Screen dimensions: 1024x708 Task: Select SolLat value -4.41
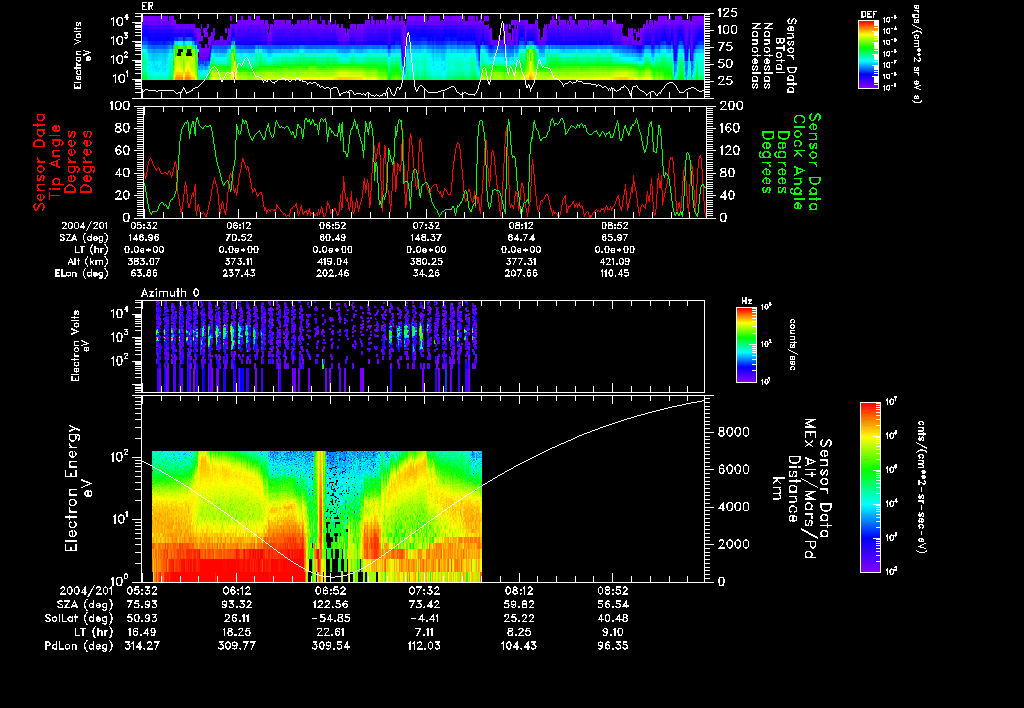424,618
